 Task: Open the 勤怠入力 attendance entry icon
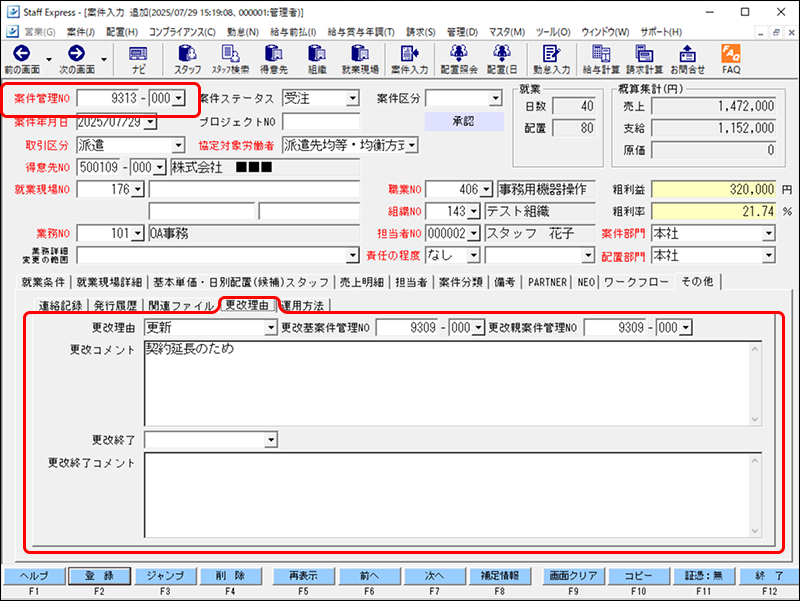(x=552, y=59)
